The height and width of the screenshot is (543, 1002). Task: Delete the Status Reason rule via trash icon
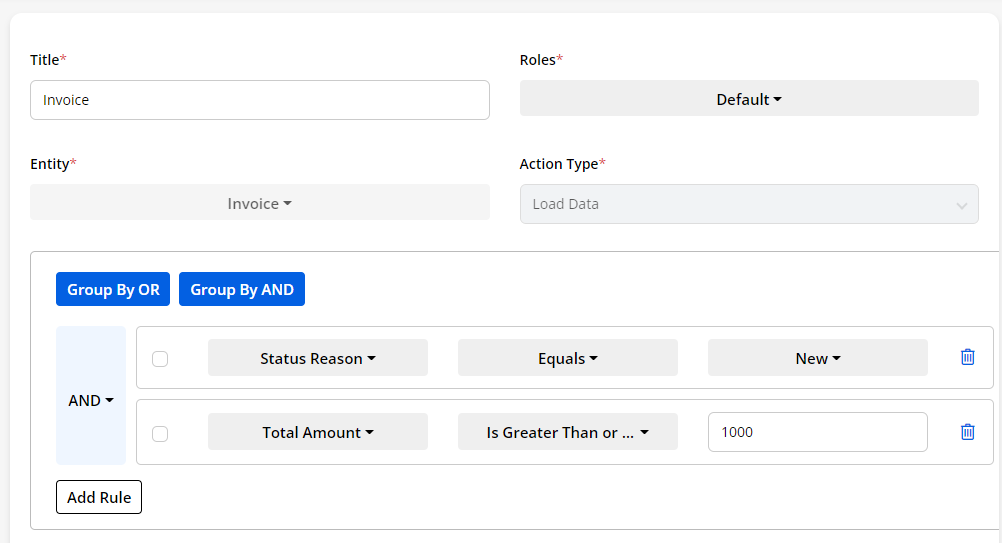pyautogui.click(x=967, y=357)
